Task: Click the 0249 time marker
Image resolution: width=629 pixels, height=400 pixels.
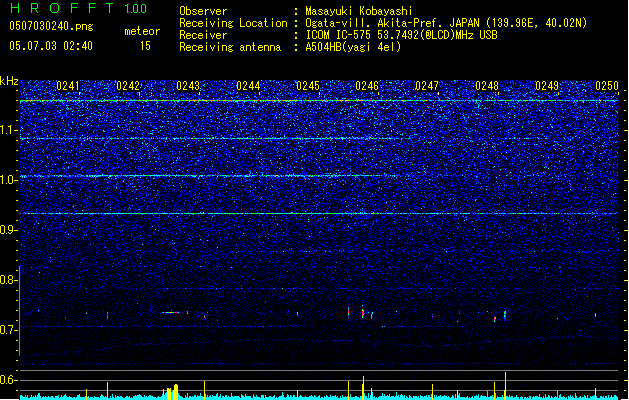Action: (547, 86)
